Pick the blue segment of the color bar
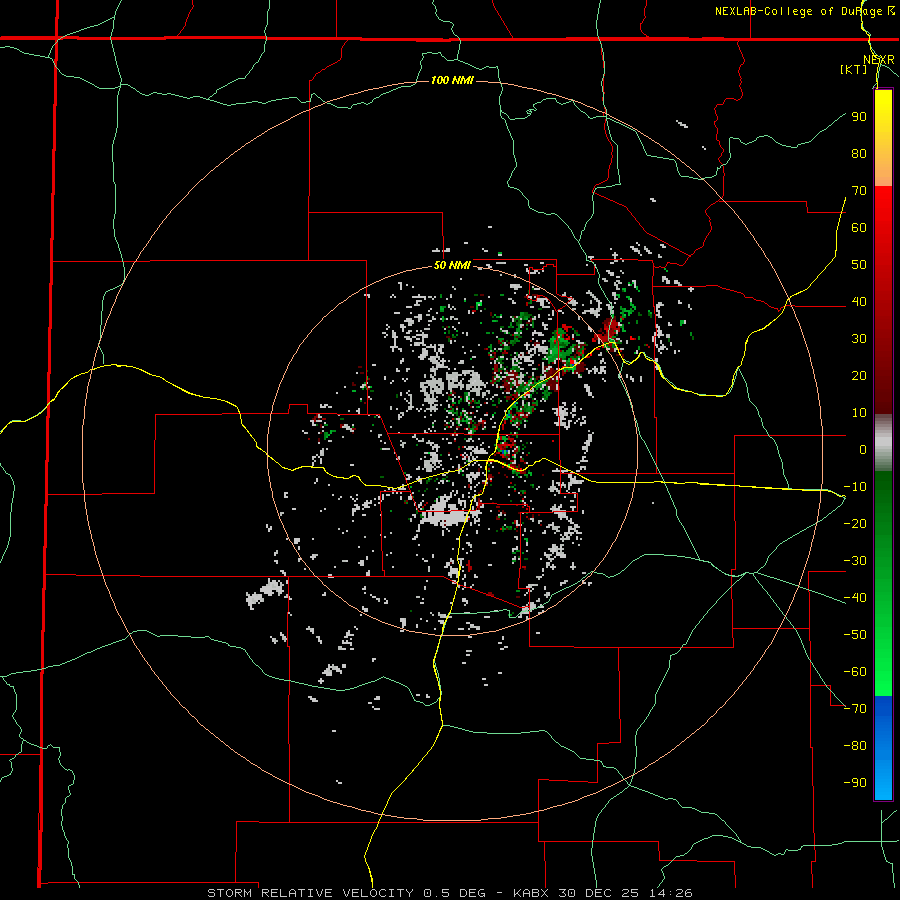 click(883, 747)
